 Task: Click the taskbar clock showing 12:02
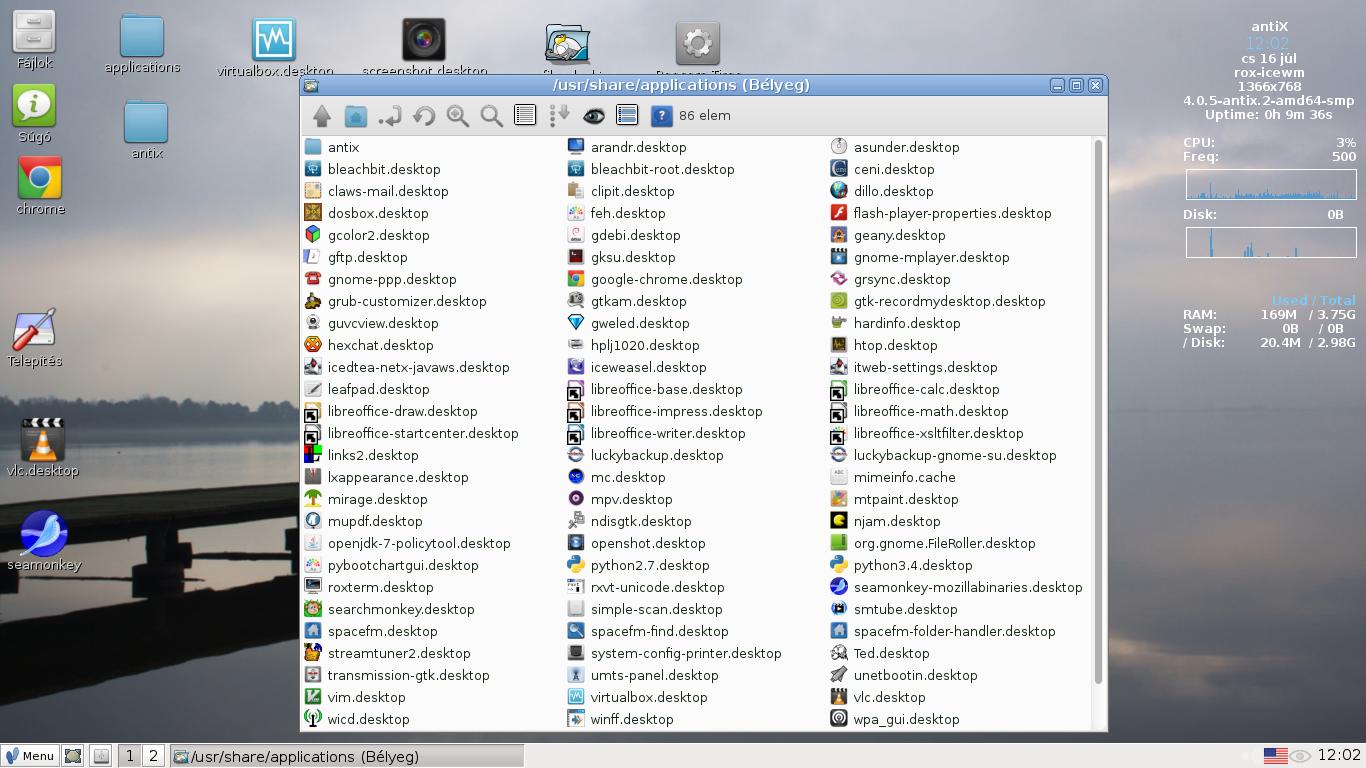click(x=1339, y=755)
